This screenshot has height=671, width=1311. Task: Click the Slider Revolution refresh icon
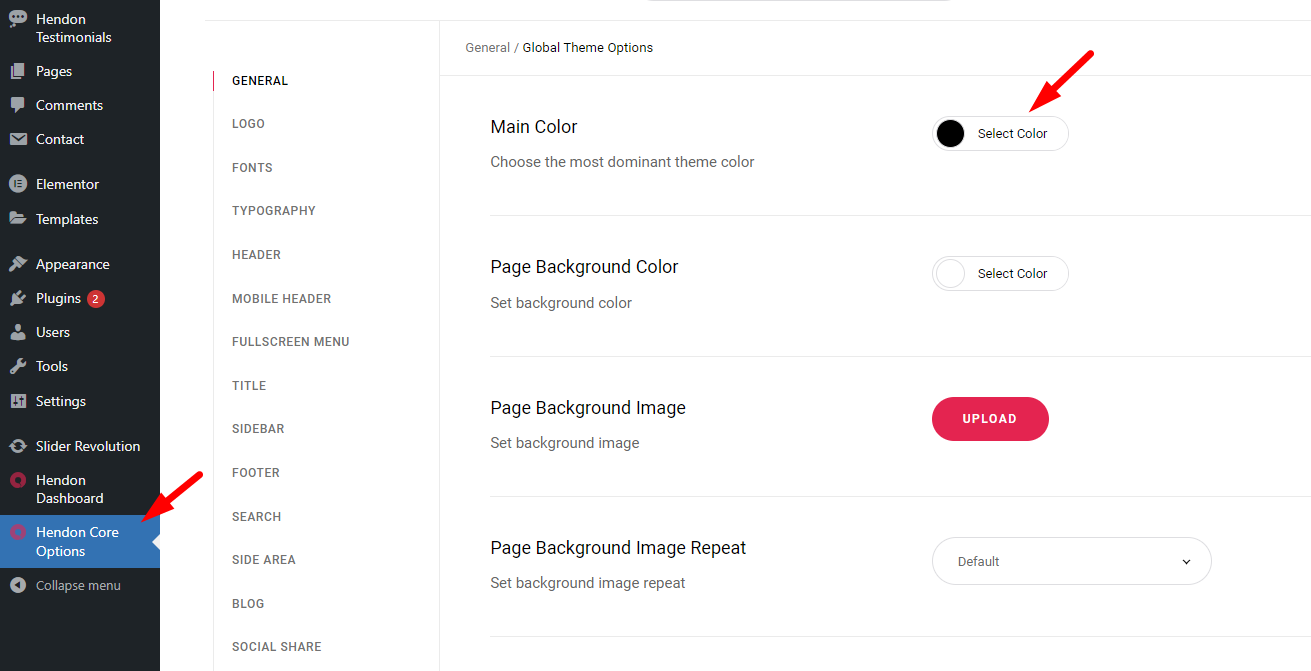[x=18, y=446]
